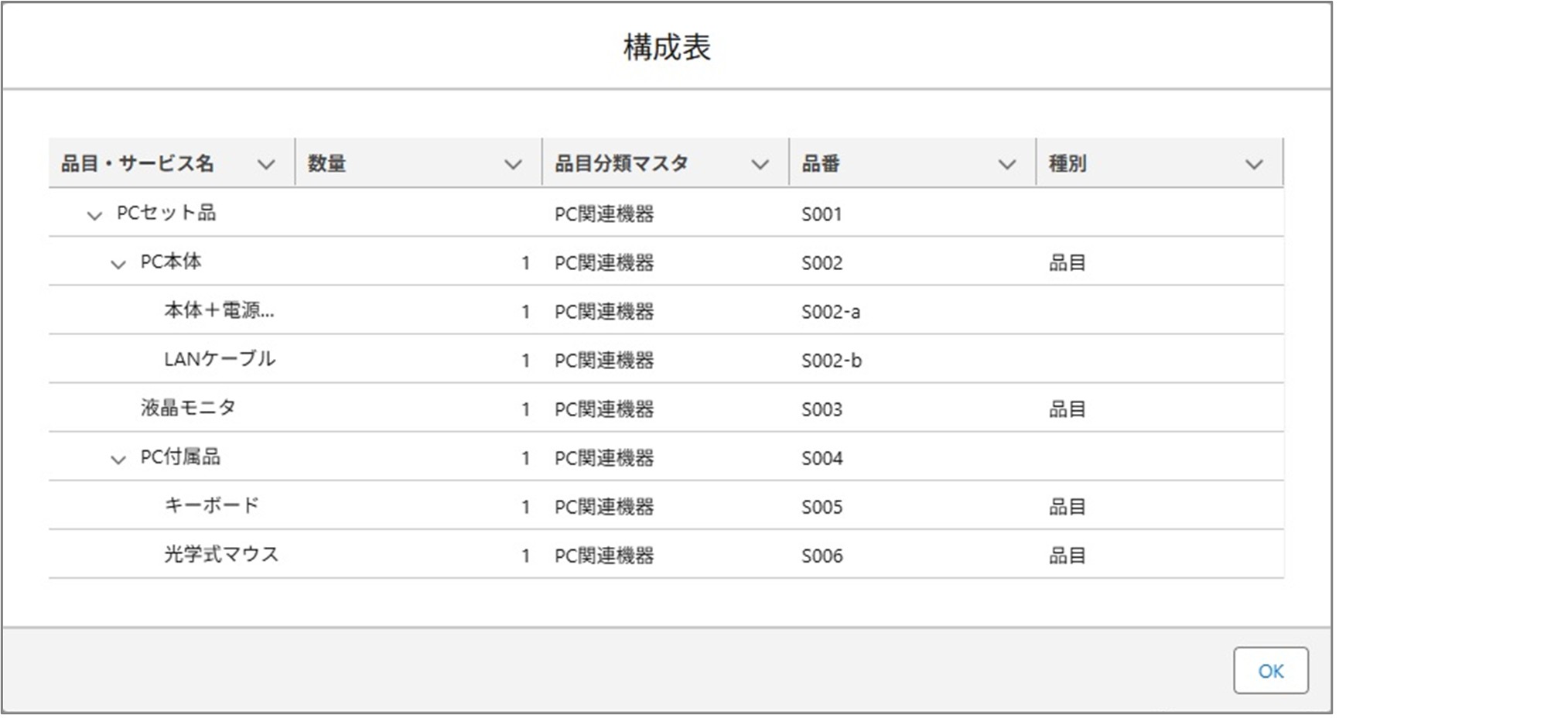Image resolution: width=1568 pixels, height=718 pixels.
Task: Click the 数量 value 1 for キーボード
Action: 527,505
